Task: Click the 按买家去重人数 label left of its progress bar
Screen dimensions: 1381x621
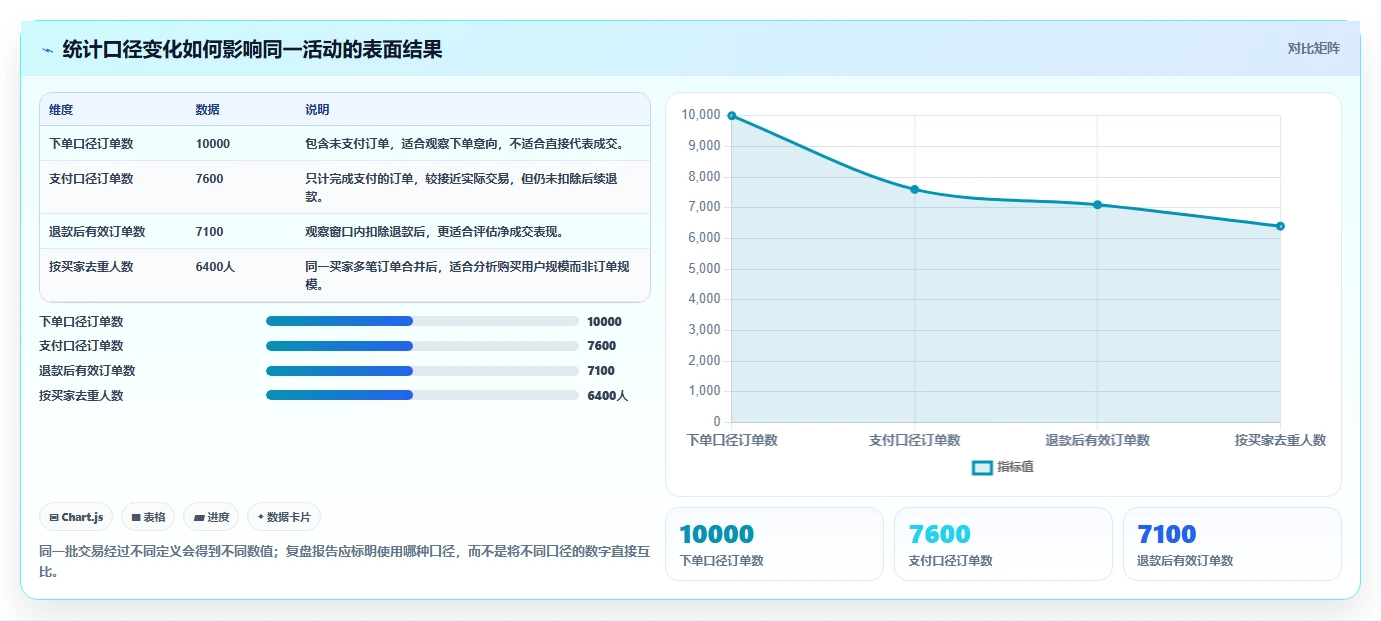Action: coord(81,396)
